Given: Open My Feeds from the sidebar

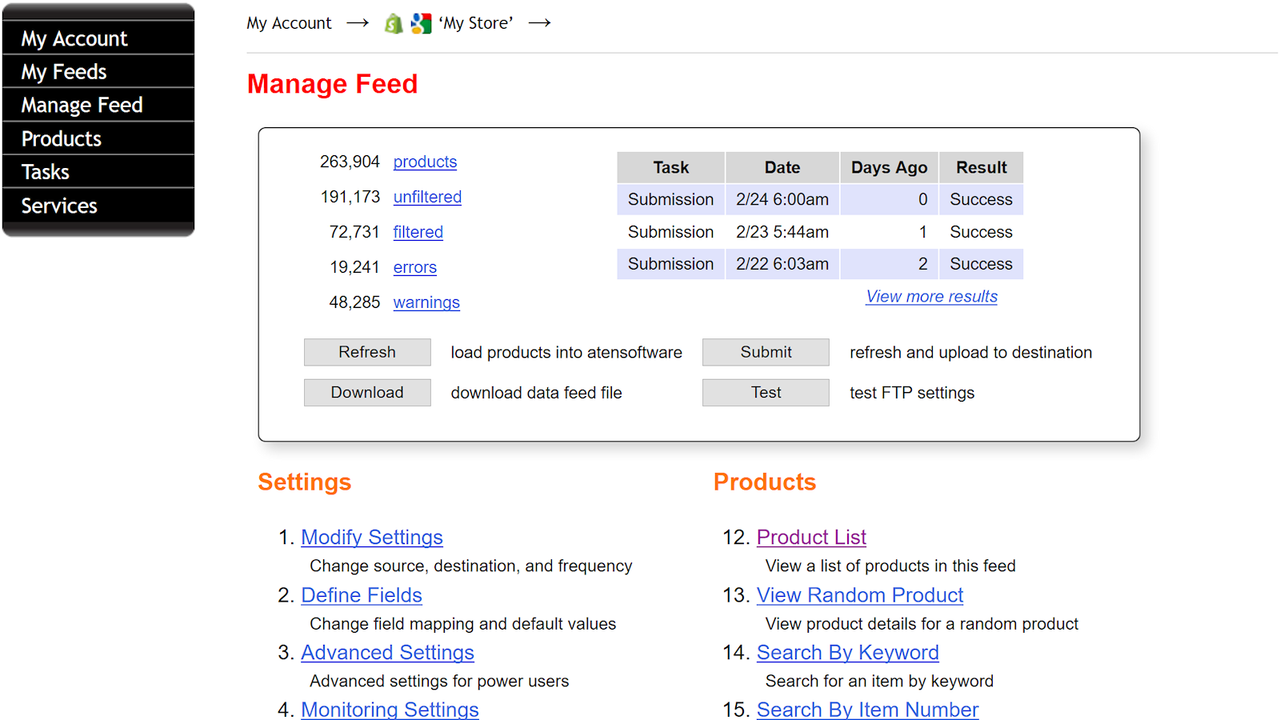Looking at the screenshot, I should click(63, 71).
